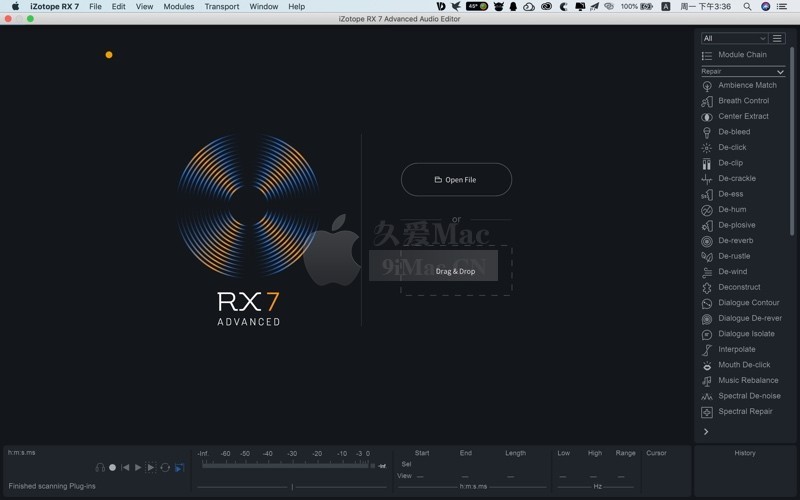
Task: Click the De-rustle icon
Action: [x=707, y=257]
